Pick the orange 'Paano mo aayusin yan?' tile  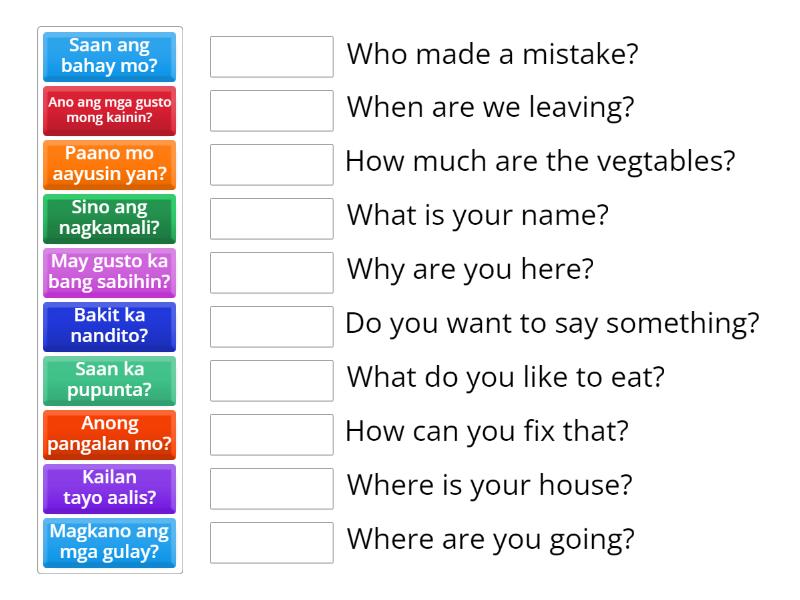coord(110,165)
